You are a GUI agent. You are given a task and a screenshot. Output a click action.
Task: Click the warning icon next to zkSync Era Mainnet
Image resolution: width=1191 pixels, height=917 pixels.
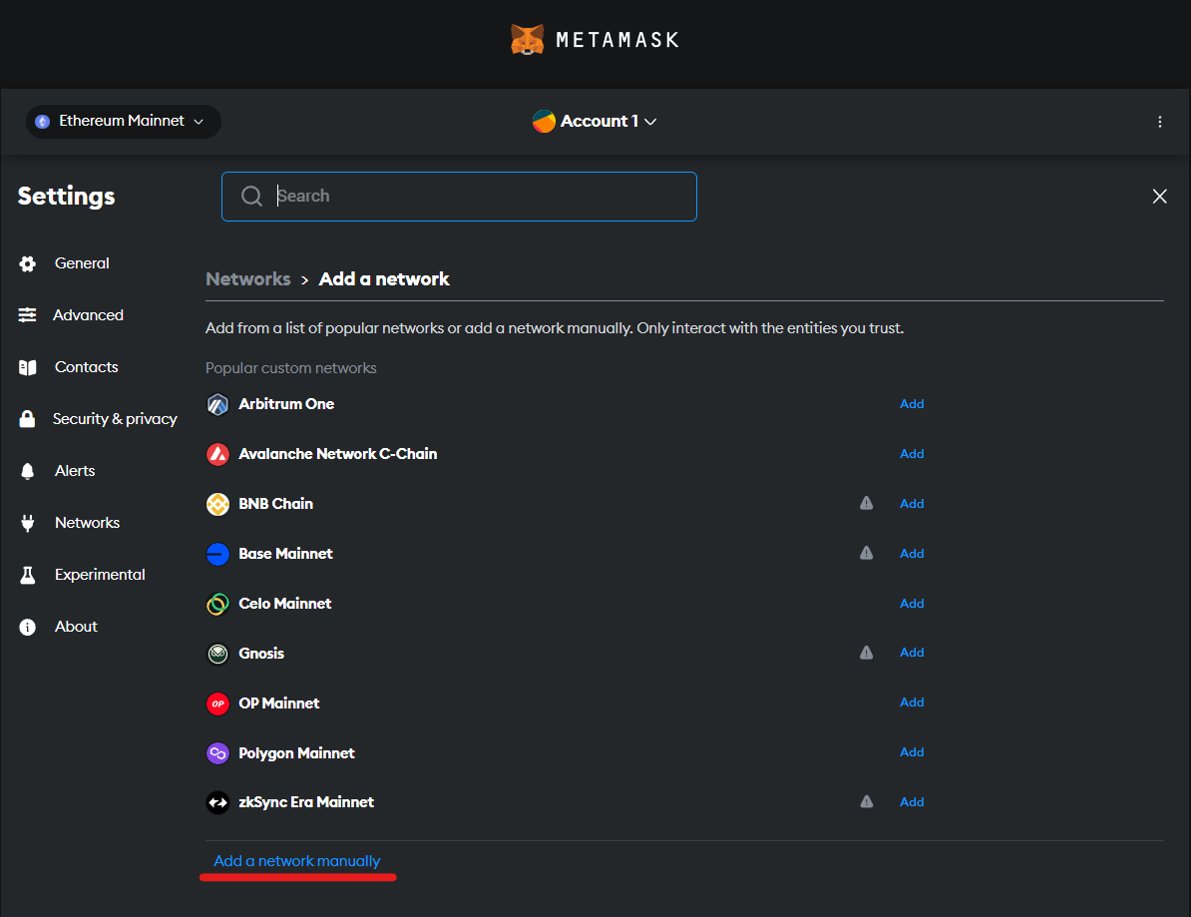pos(866,802)
